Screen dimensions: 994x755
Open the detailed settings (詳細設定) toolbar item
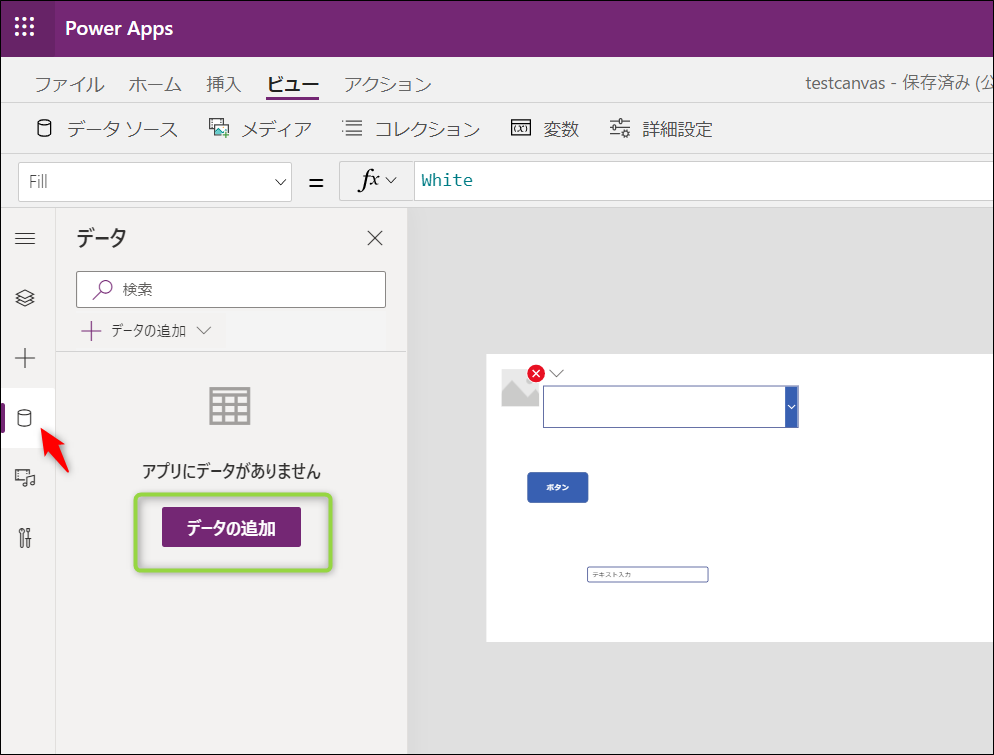(x=661, y=129)
